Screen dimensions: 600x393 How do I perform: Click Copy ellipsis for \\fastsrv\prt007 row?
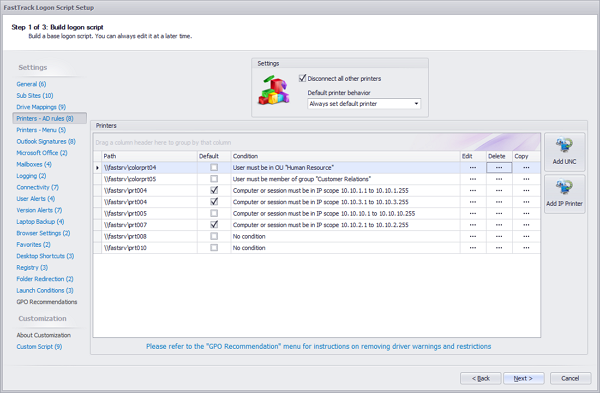pyautogui.click(x=526, y=225)
